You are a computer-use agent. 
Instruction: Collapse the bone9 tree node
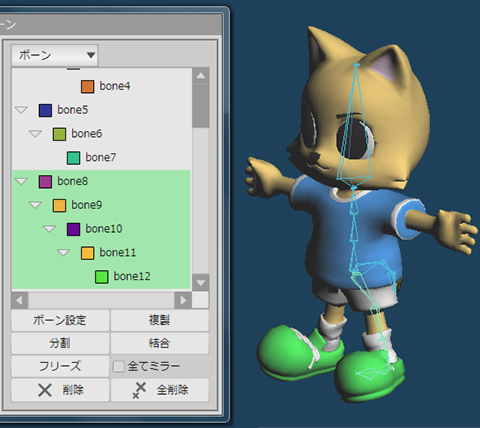(x=35, y=205)
